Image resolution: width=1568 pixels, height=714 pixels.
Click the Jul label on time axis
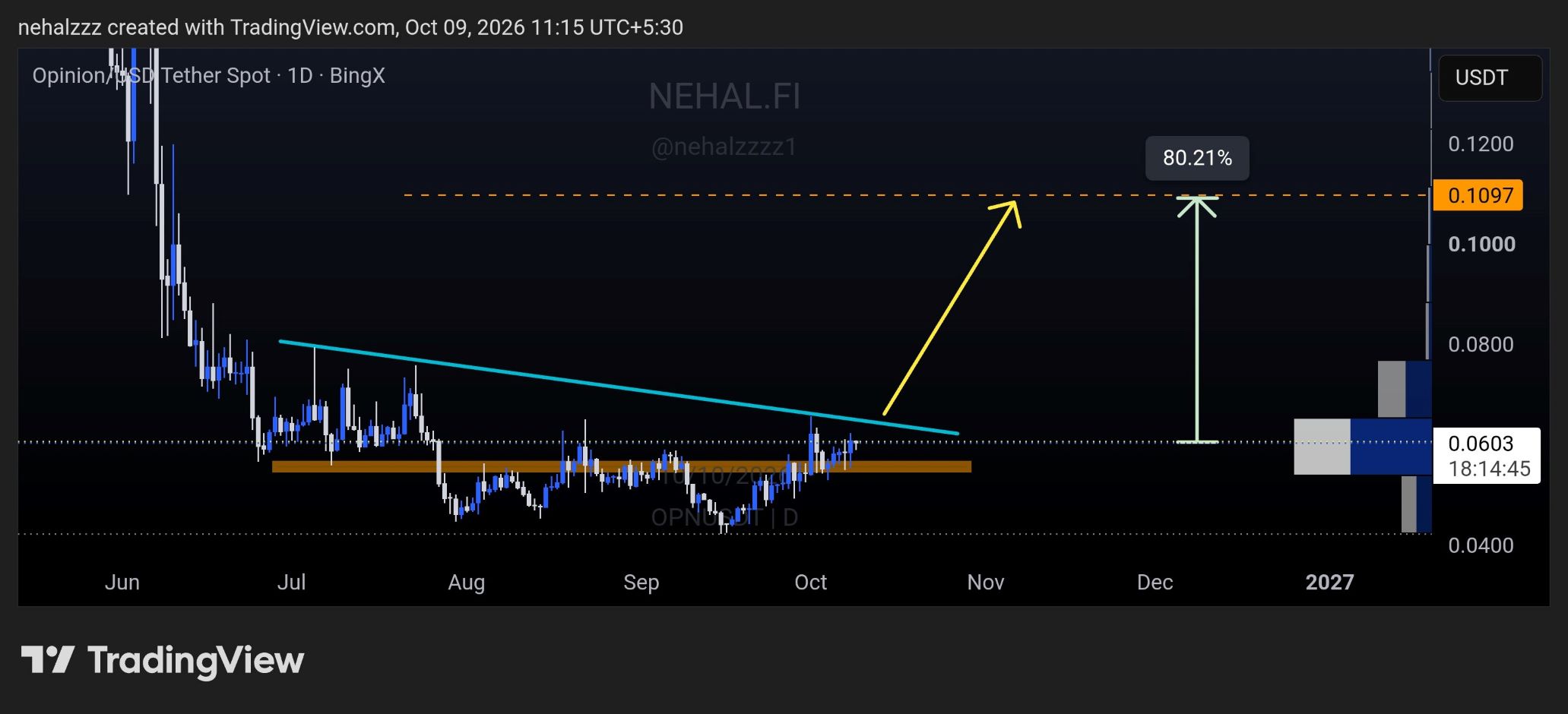point(292,583)
